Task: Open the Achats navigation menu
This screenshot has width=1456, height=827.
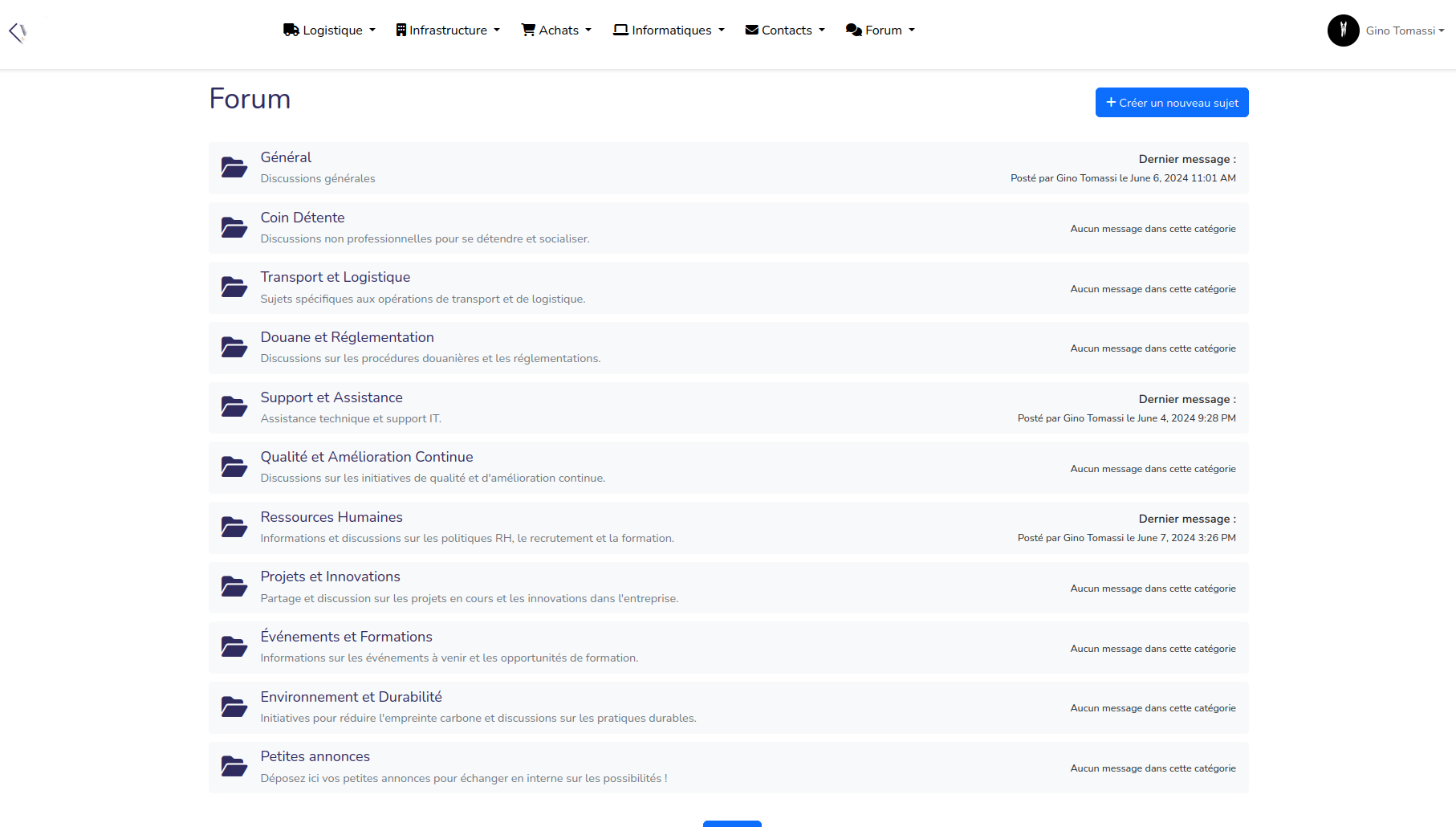Action: tap(556, 31)
